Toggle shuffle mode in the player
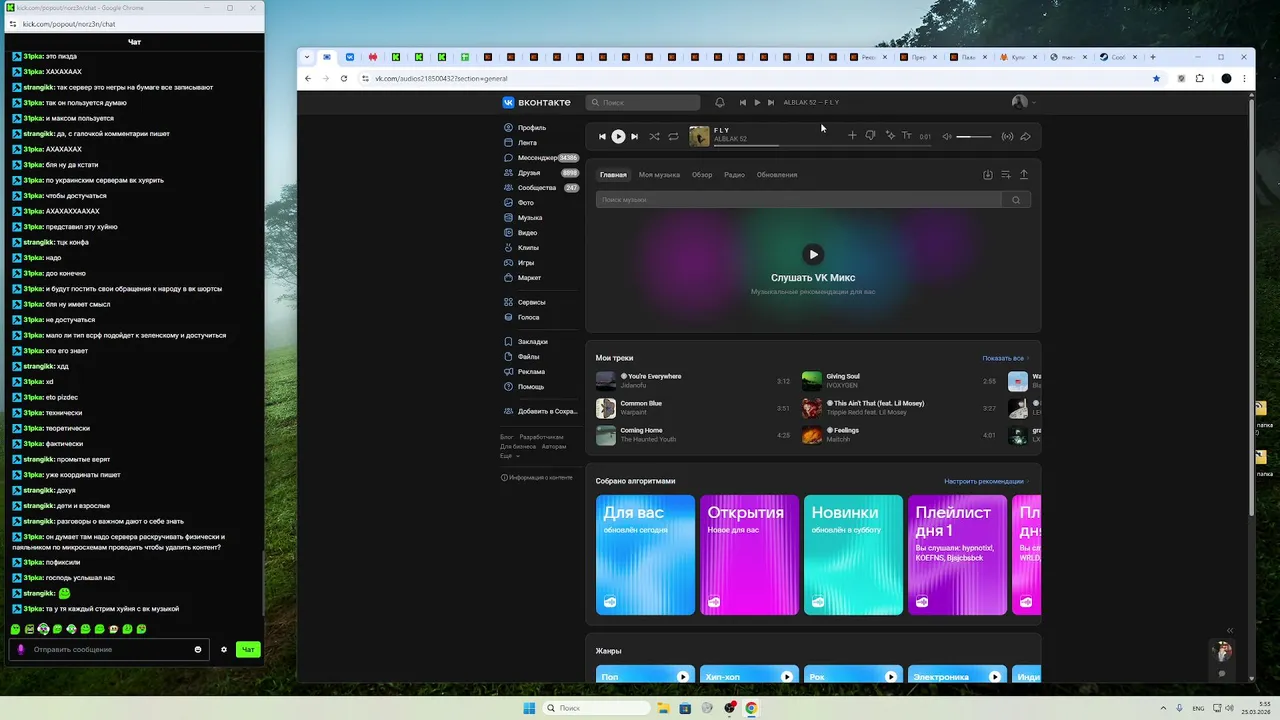Screen dimensions: 1280x720 click(x=654, y=136)
